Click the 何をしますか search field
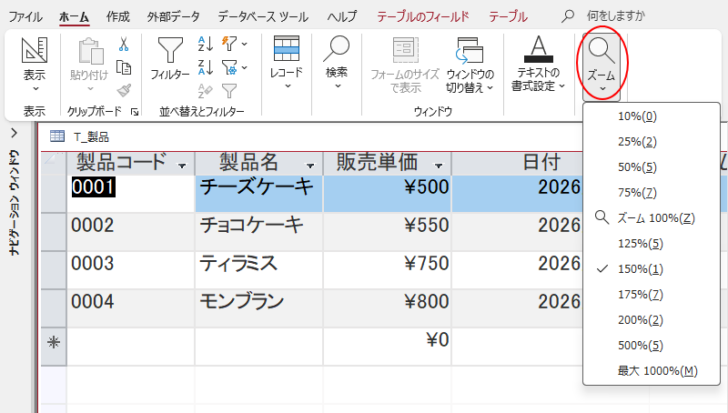 click(x=616, y=16)
